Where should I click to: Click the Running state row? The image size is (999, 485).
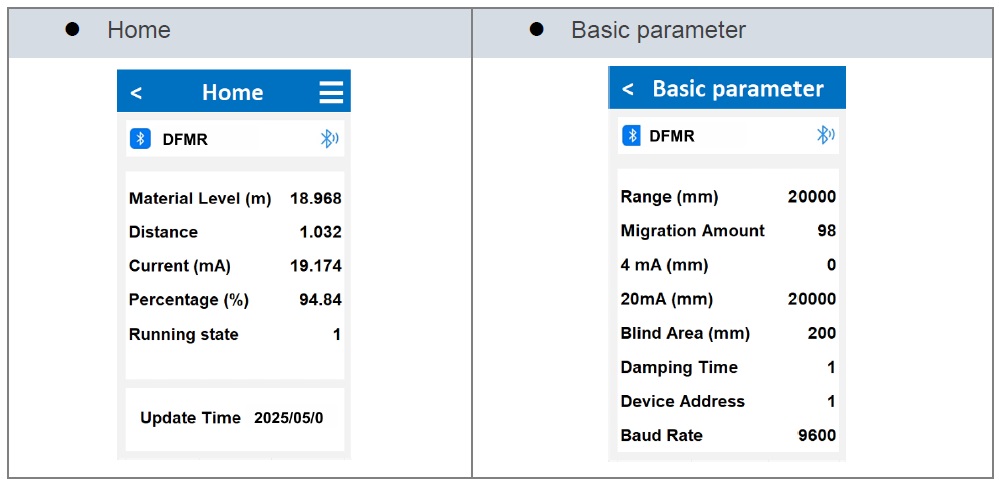[x=235, y=334]
